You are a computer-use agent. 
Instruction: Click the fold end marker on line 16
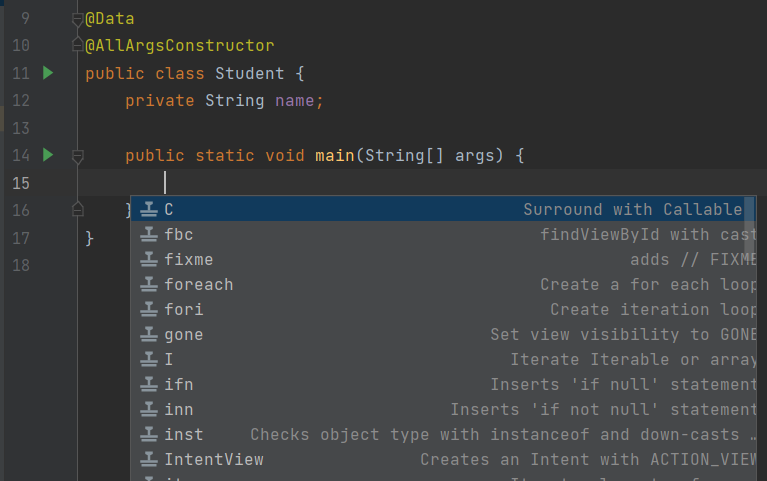coord(78,209)
